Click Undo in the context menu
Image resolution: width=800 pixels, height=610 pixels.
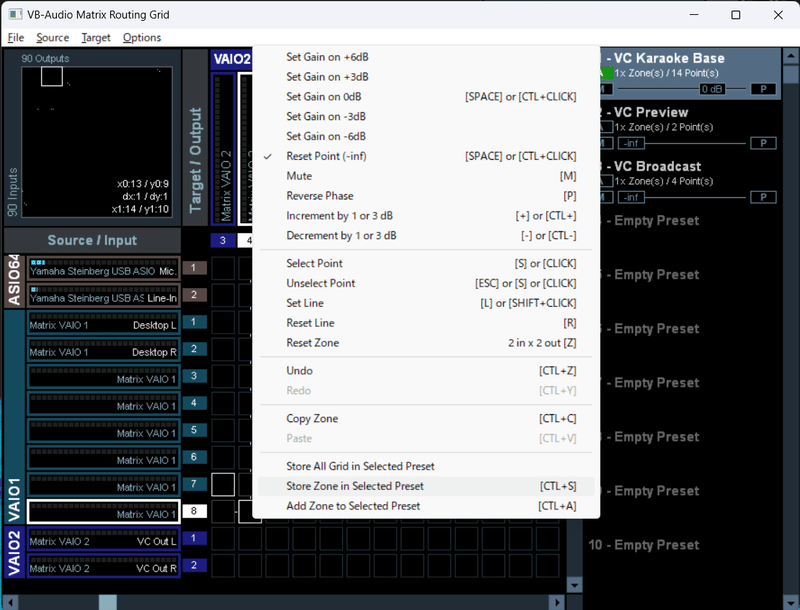coord(426,371)
